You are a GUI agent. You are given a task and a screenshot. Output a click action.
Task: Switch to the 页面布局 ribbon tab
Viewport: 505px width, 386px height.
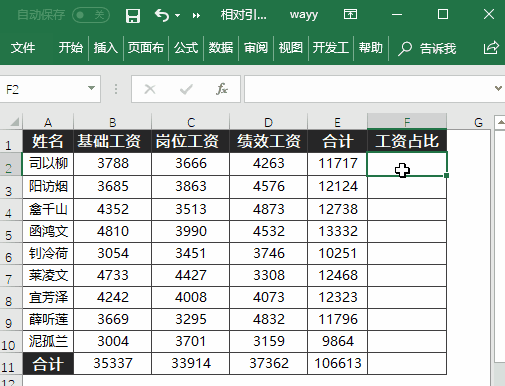pyautogui.click(x=146, y=48)
